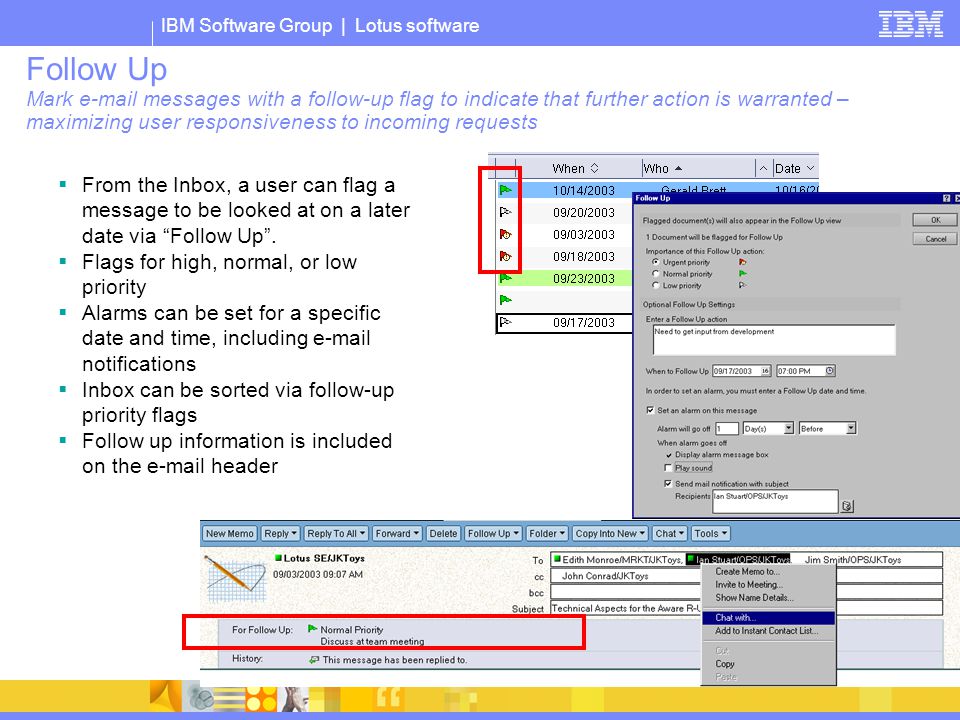This screenshot has height=720, width=960.
Task: Open the Day(s) alarm unit dropdown
Action: tap(789, 429)
